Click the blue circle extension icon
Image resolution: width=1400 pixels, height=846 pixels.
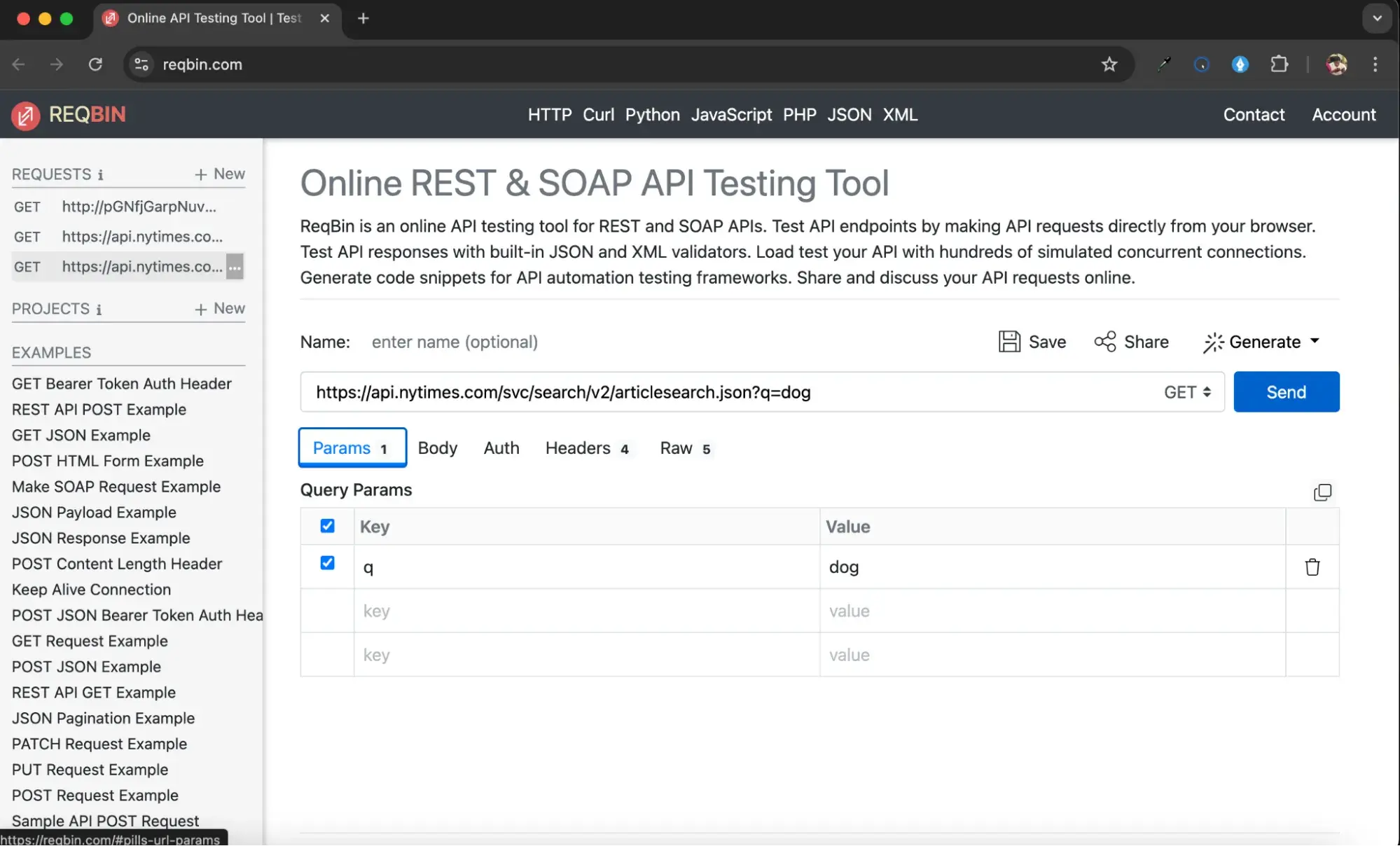pyautogui.click(x=1202, y=64)
